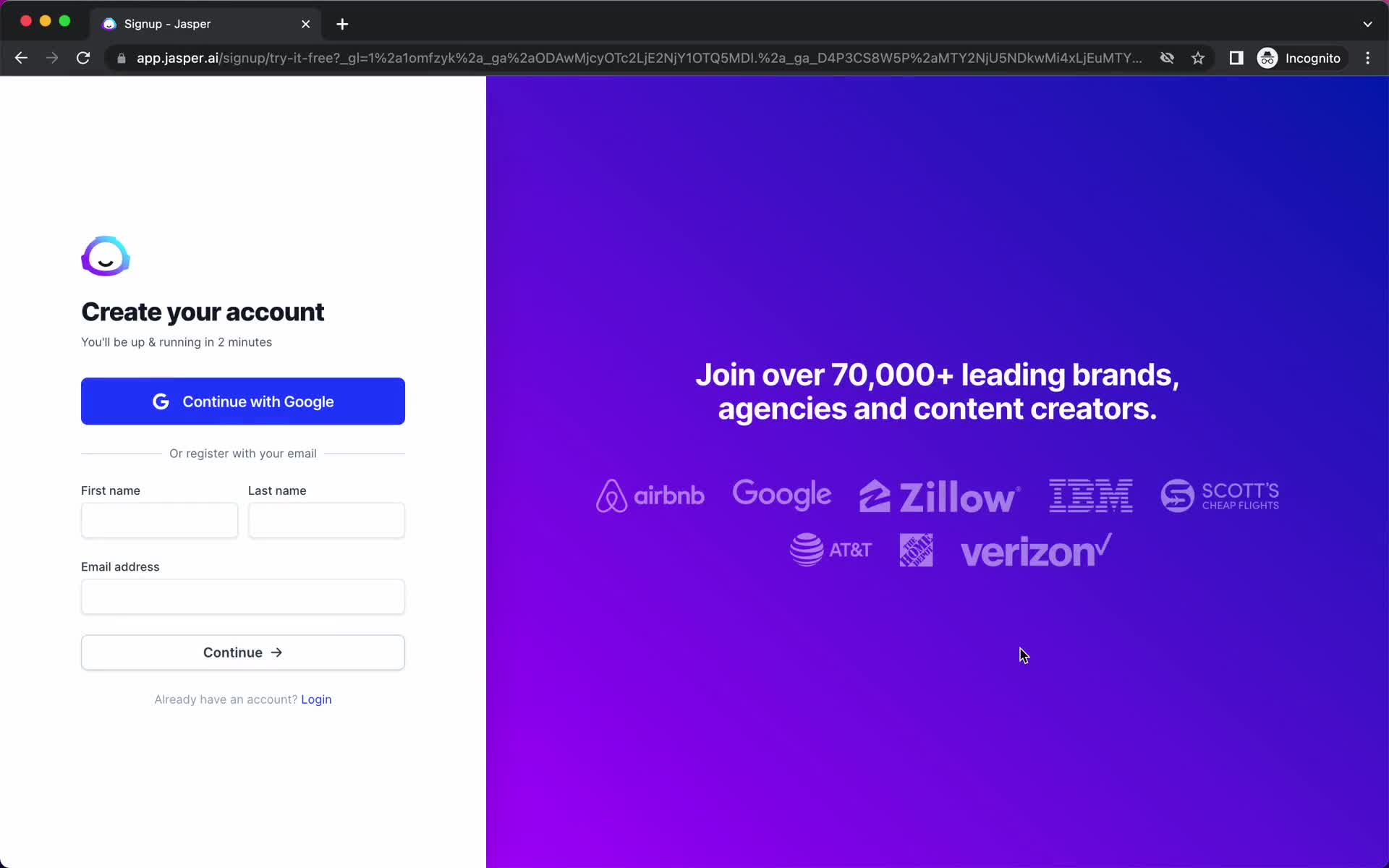Click the Jasper logo icon
Viewport: 1389px width, 868px height.
[x=105, y=256]
